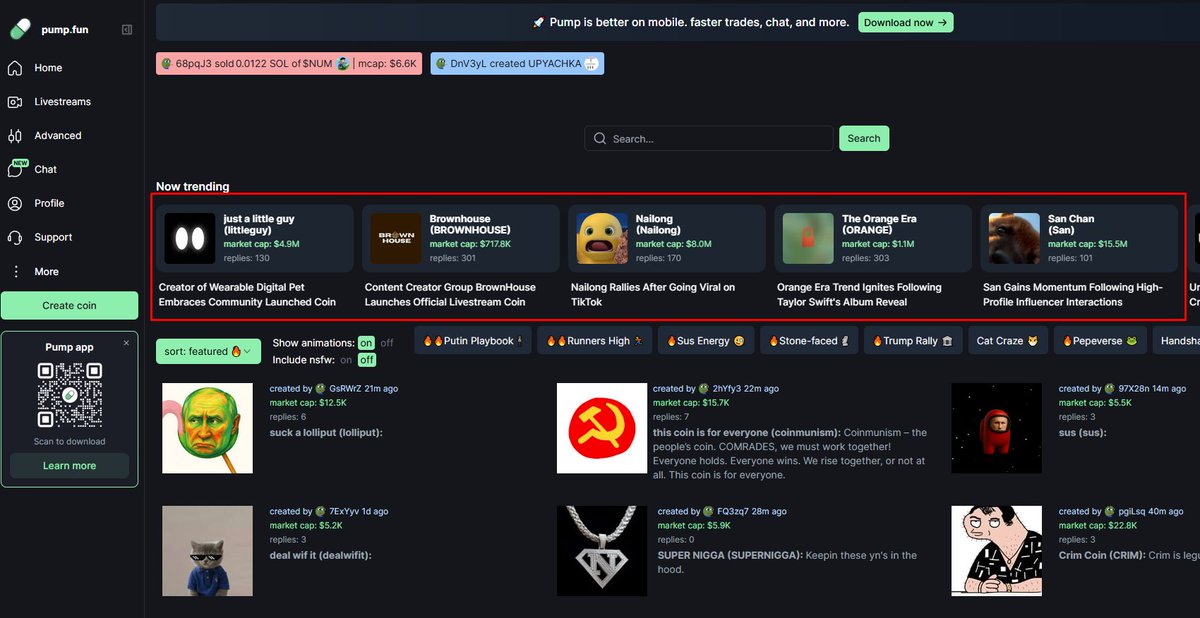Viewport: 1200px width, 618px height.
Task: Click the Home house icon
Action: click(15, 68)
